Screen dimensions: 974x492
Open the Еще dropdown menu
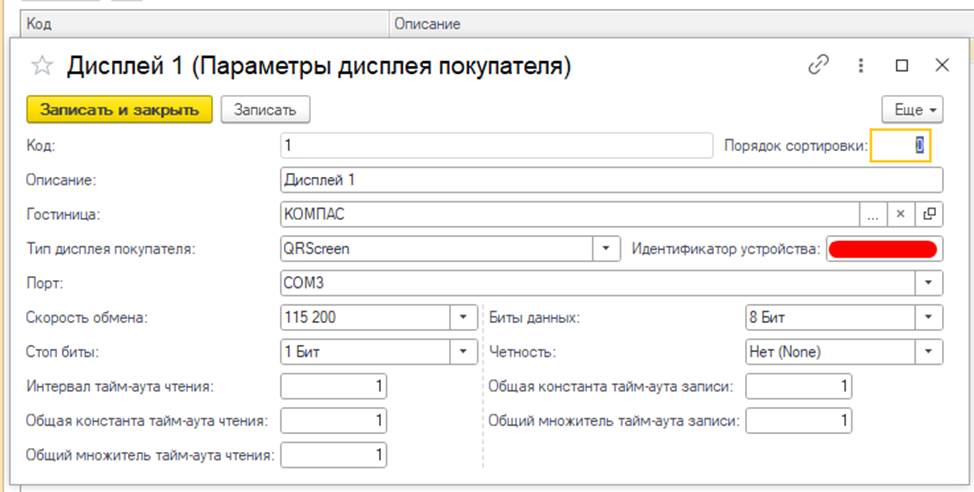coord(913,110)
